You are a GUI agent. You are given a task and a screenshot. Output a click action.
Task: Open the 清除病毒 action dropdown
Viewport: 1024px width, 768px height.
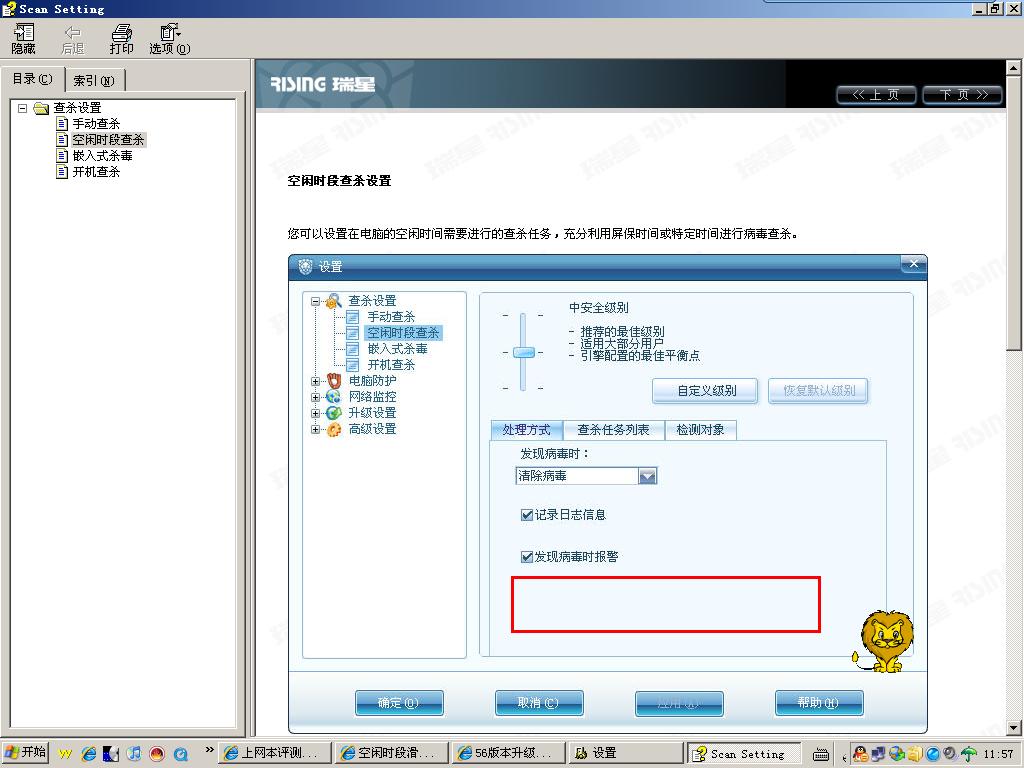coord(647,476)
